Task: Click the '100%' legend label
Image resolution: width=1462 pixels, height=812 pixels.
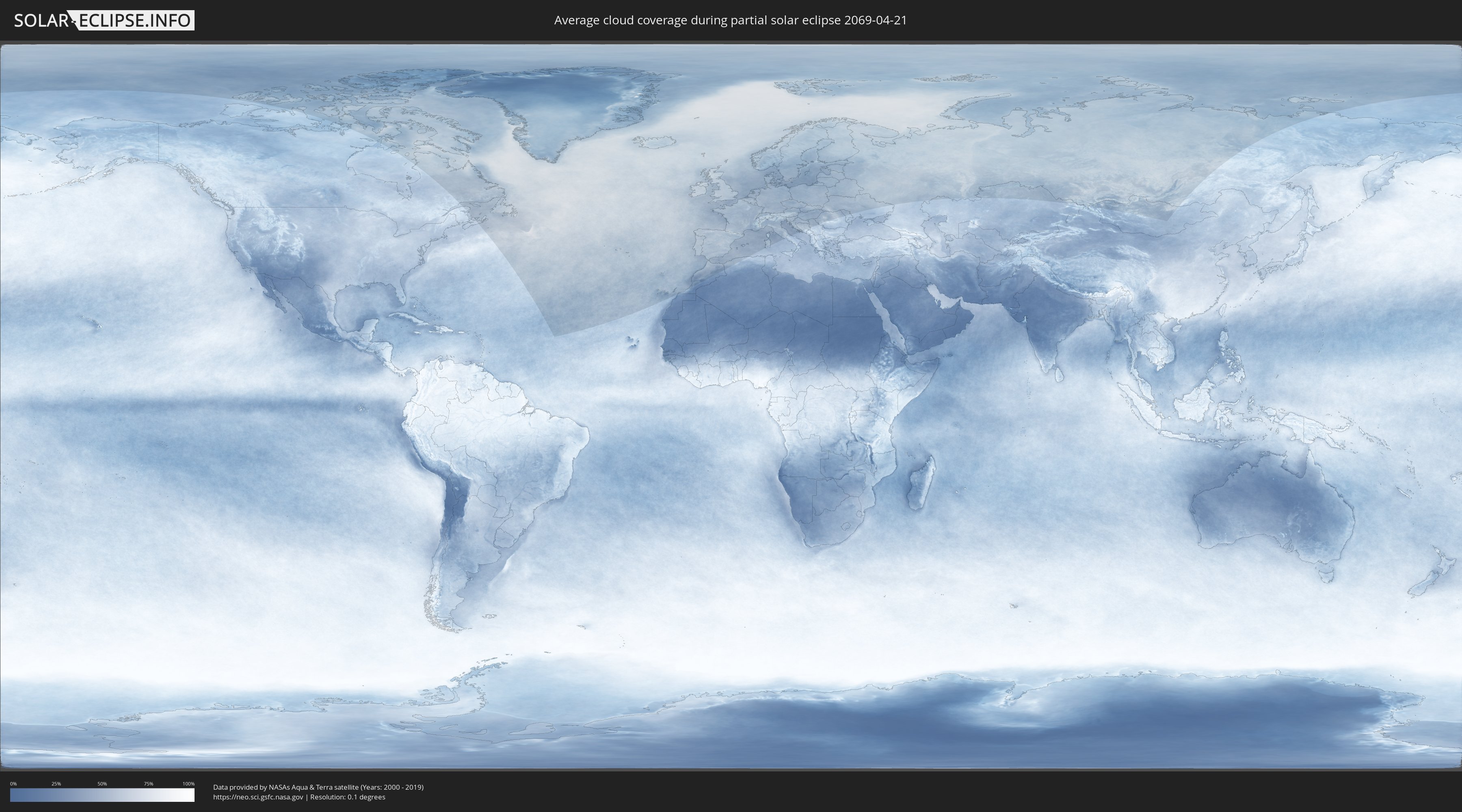Action: pyautogui.click(x=188, y=784)
